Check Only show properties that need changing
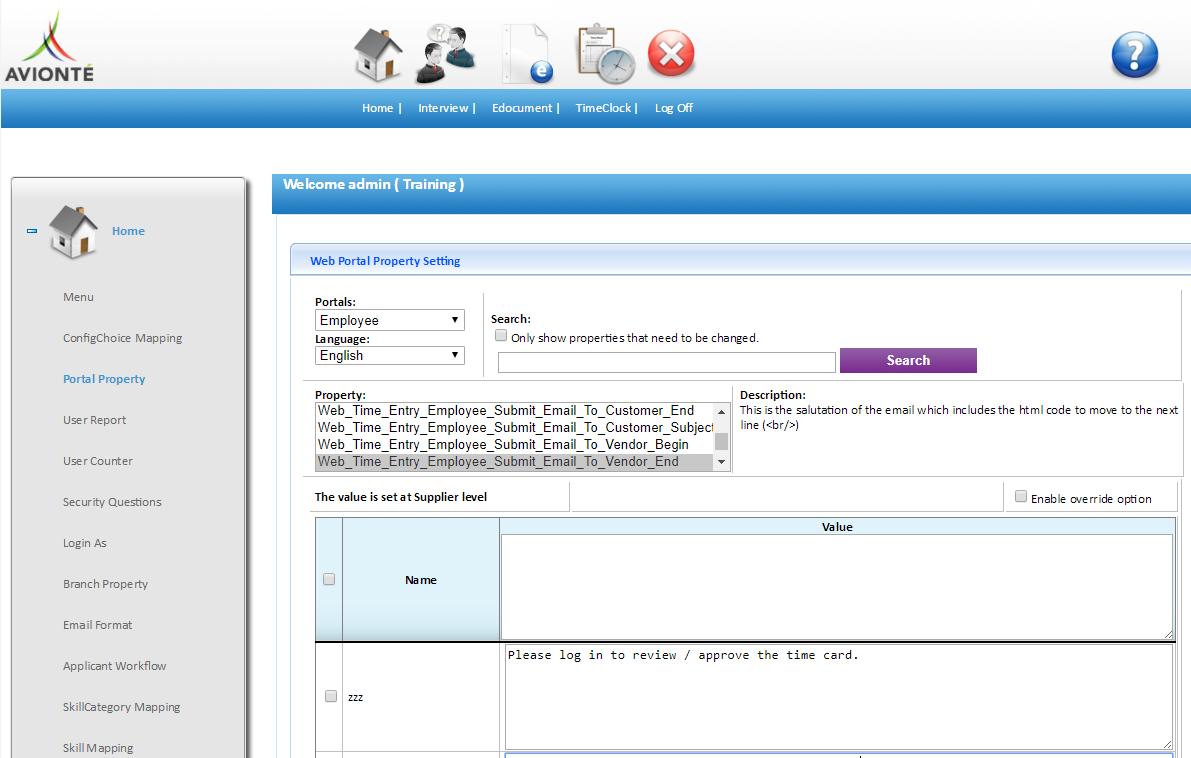 [501, 336]
